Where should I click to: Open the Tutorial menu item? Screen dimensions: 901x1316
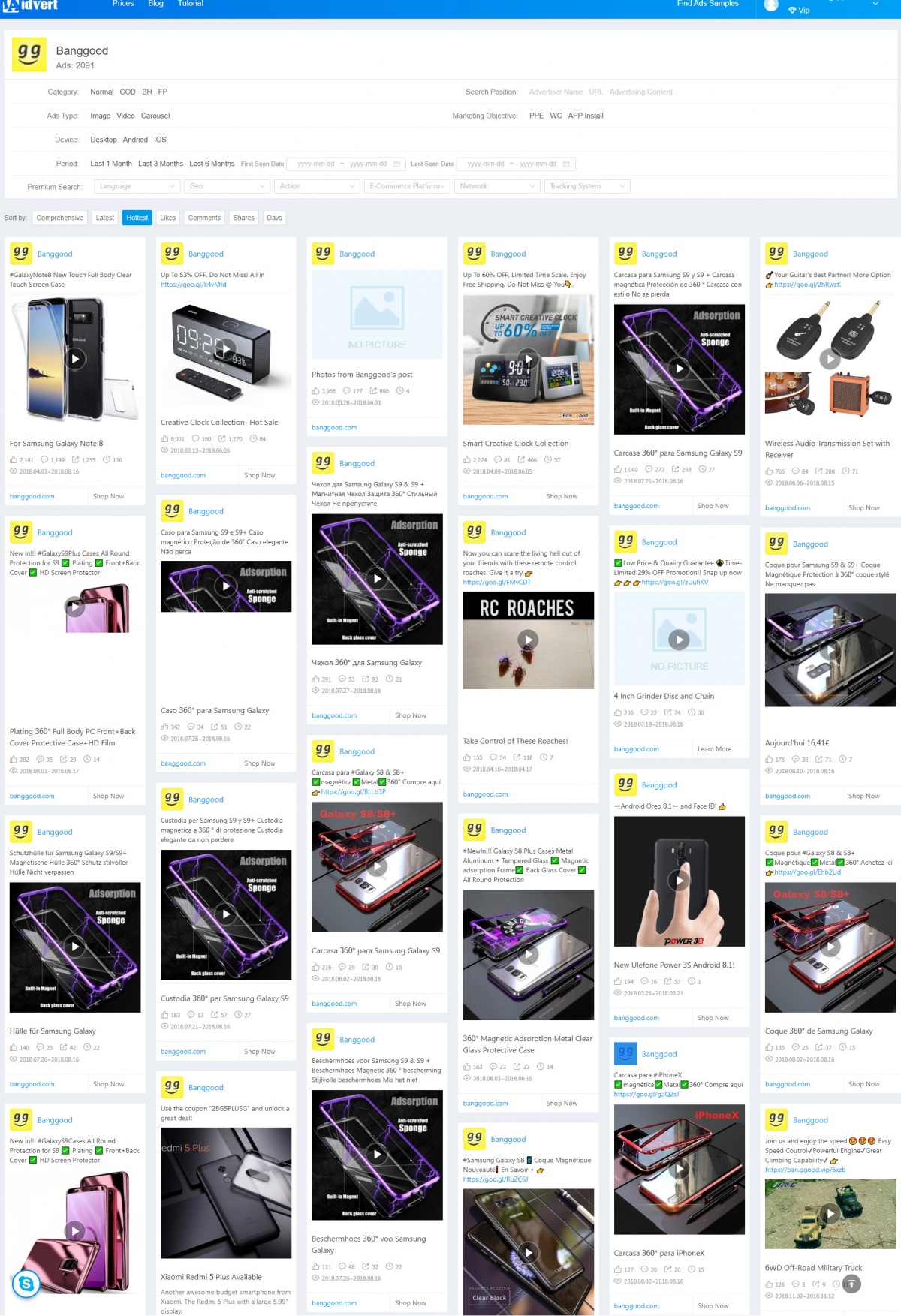coord(191,4)
